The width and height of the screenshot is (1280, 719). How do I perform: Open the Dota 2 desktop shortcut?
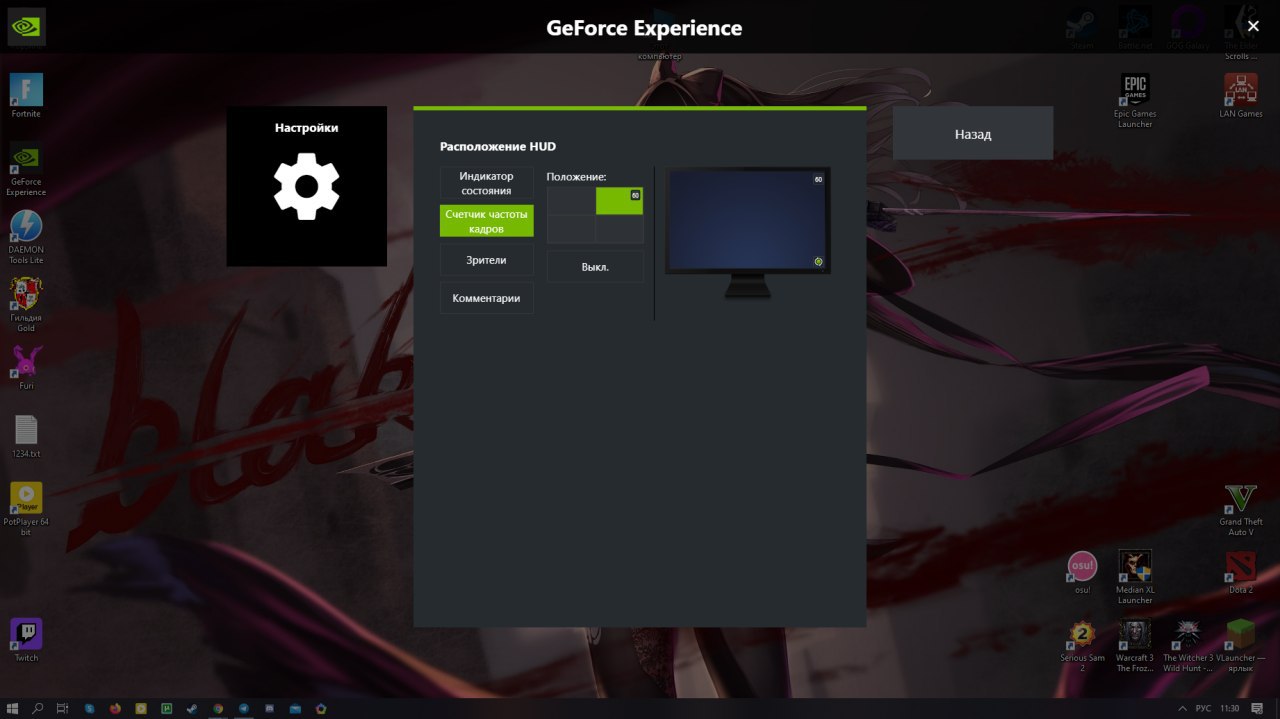click(x=1241, y=572)
